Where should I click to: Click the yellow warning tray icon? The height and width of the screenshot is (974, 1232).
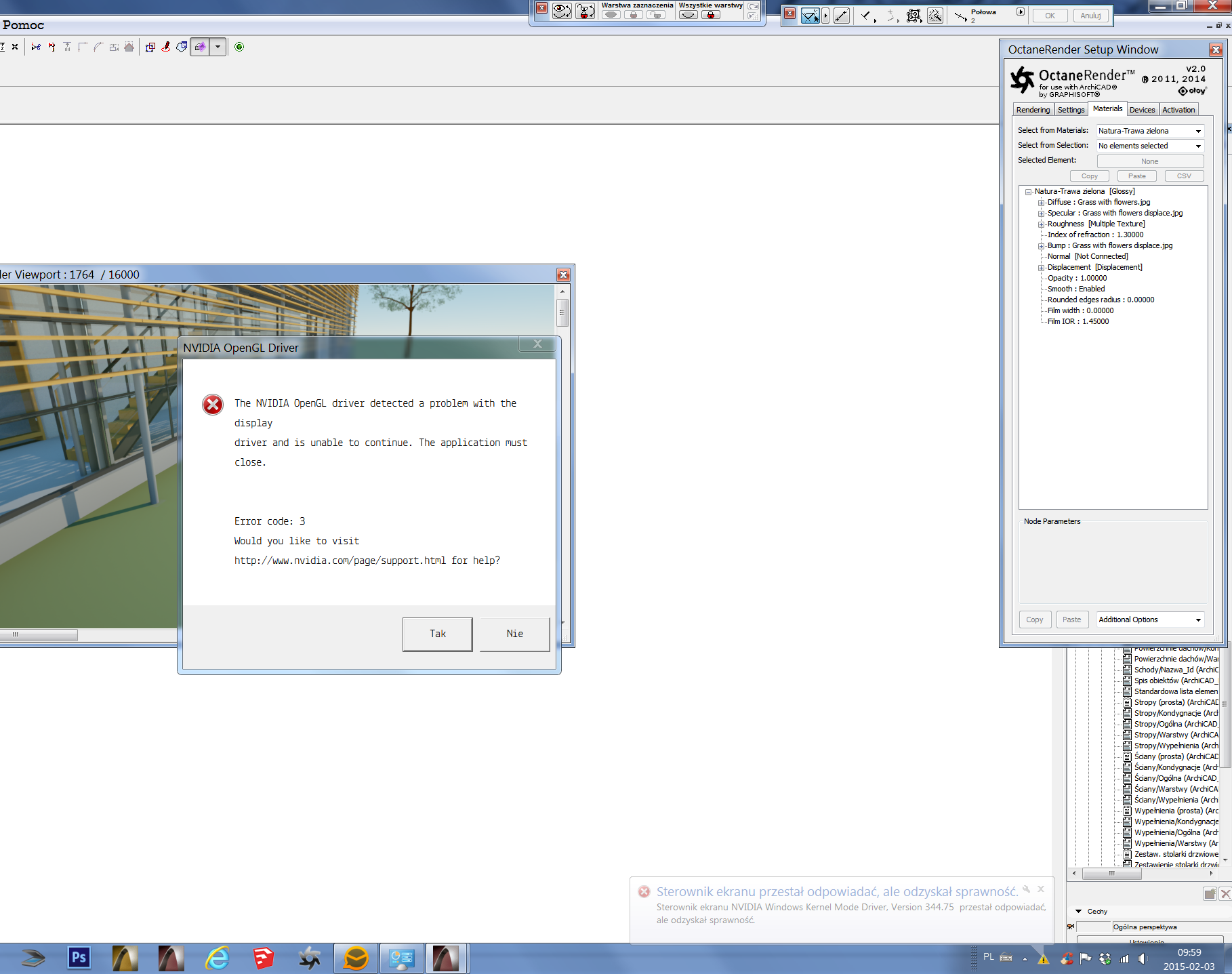tap(1044, 958)
